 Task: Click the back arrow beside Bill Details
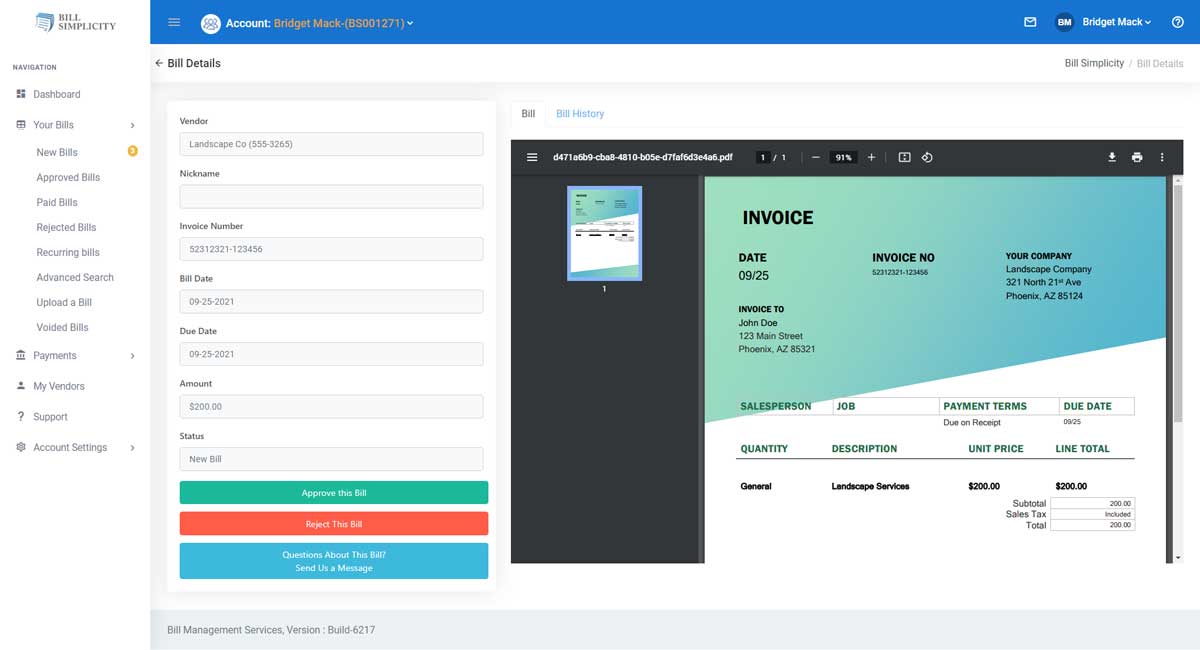coord(159,63)
